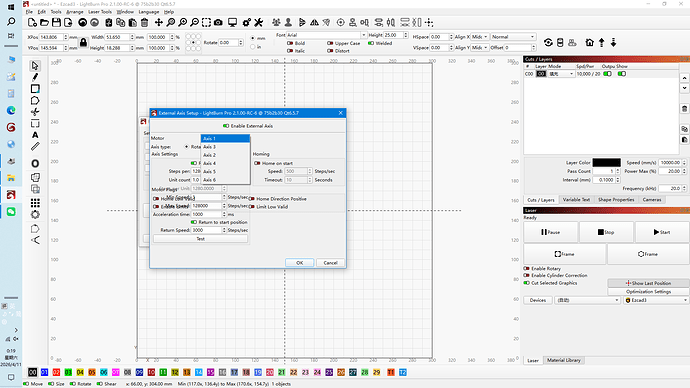690x388 pixels.
Task: Open the LightBurn icon in Windows taskbar
Action: point(11,195)
